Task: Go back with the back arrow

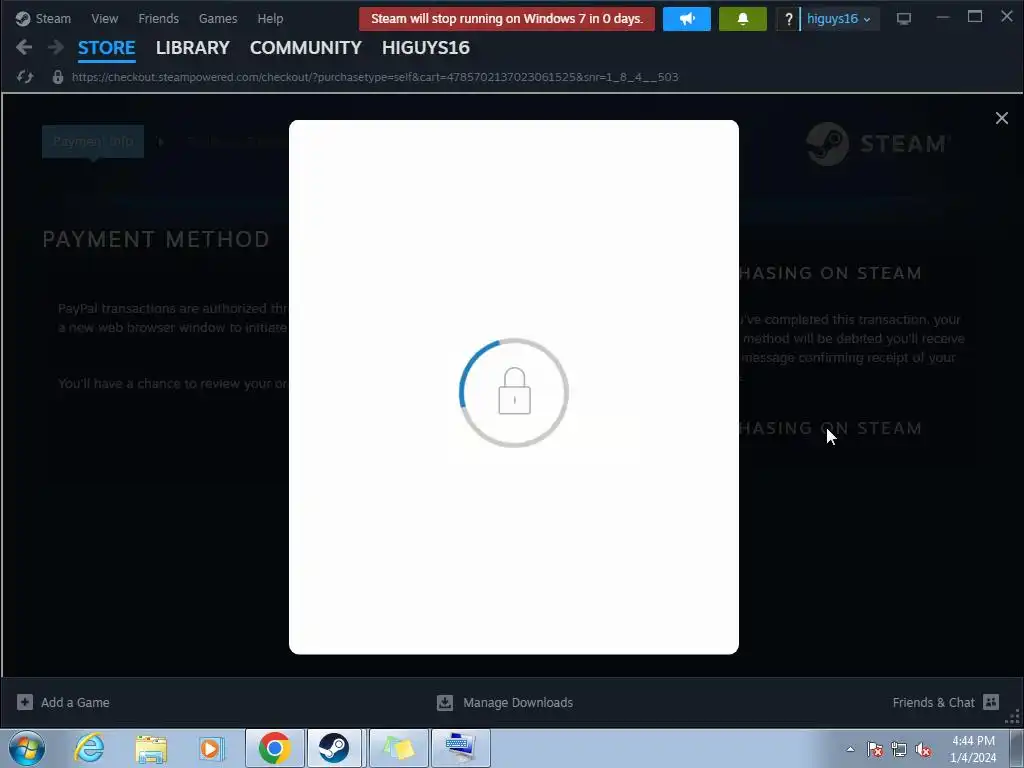Action: click(x=24, y=47)
